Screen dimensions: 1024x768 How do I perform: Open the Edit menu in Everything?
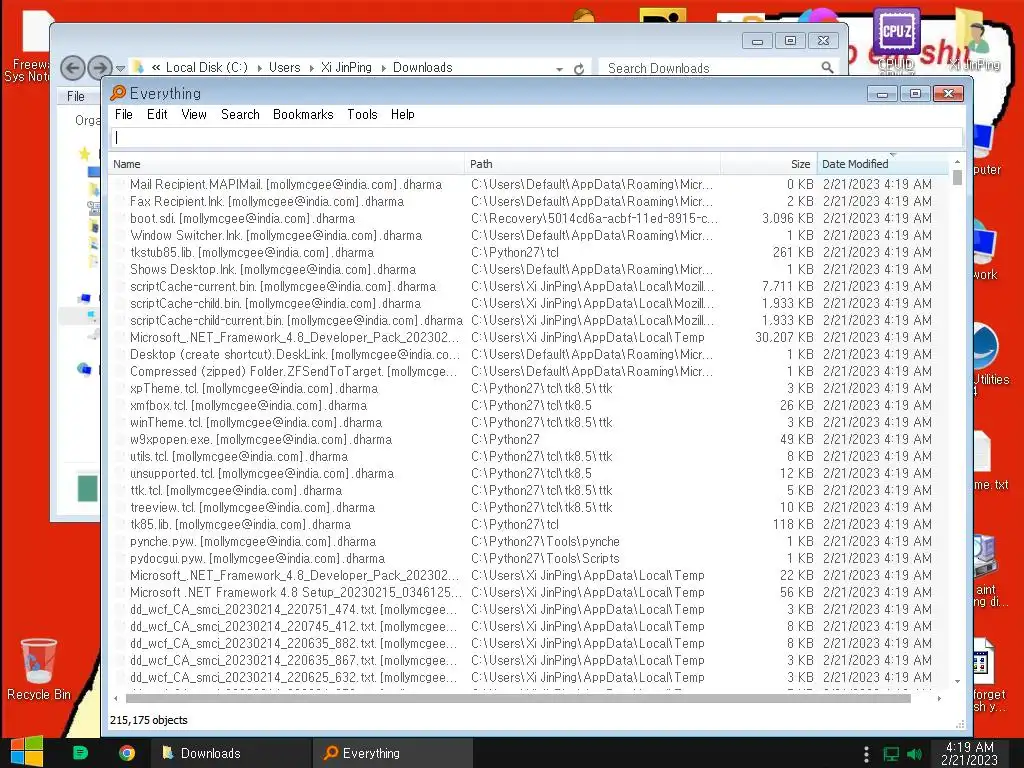coord(157,114)
